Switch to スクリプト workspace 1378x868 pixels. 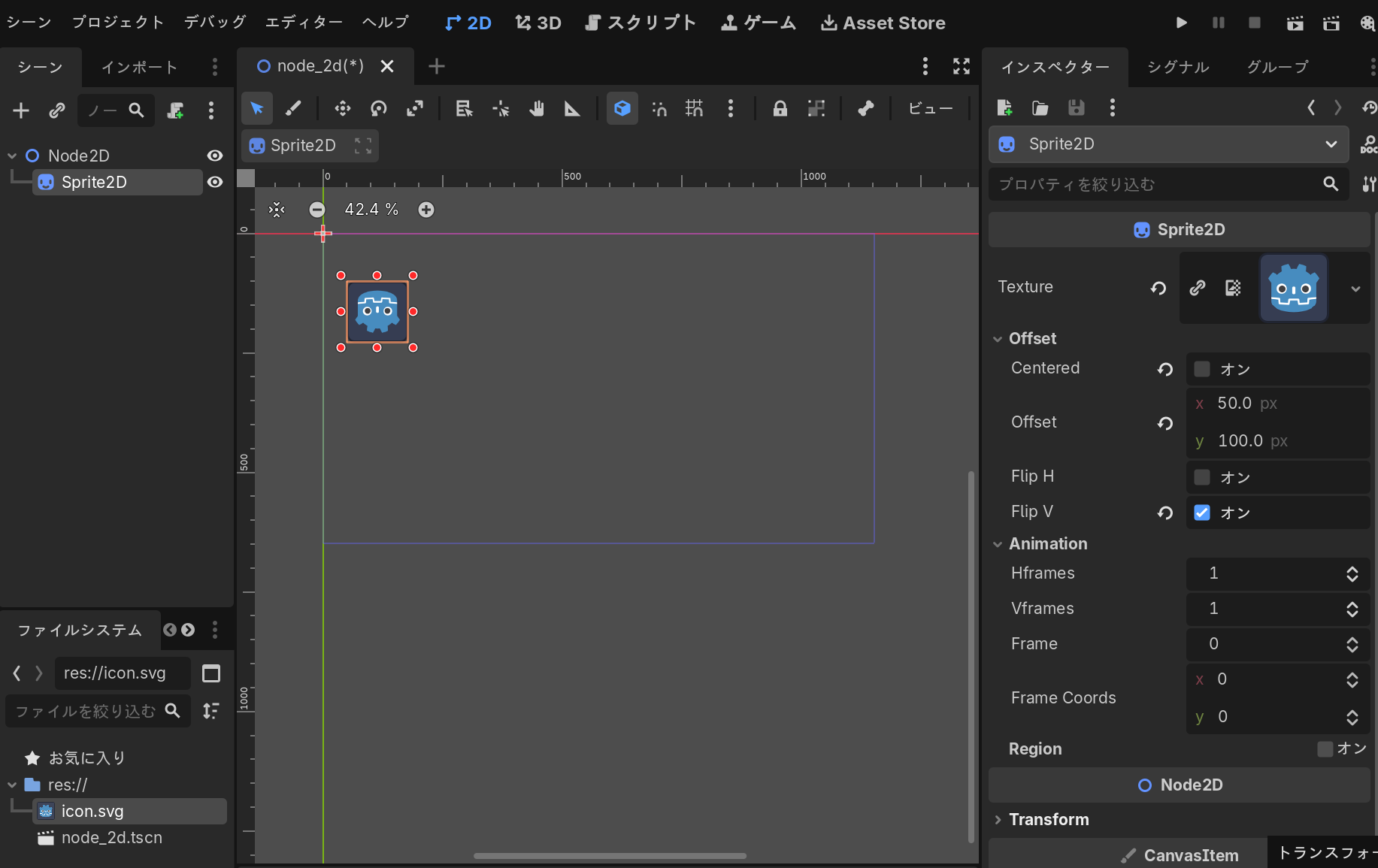tap(641, 23)
